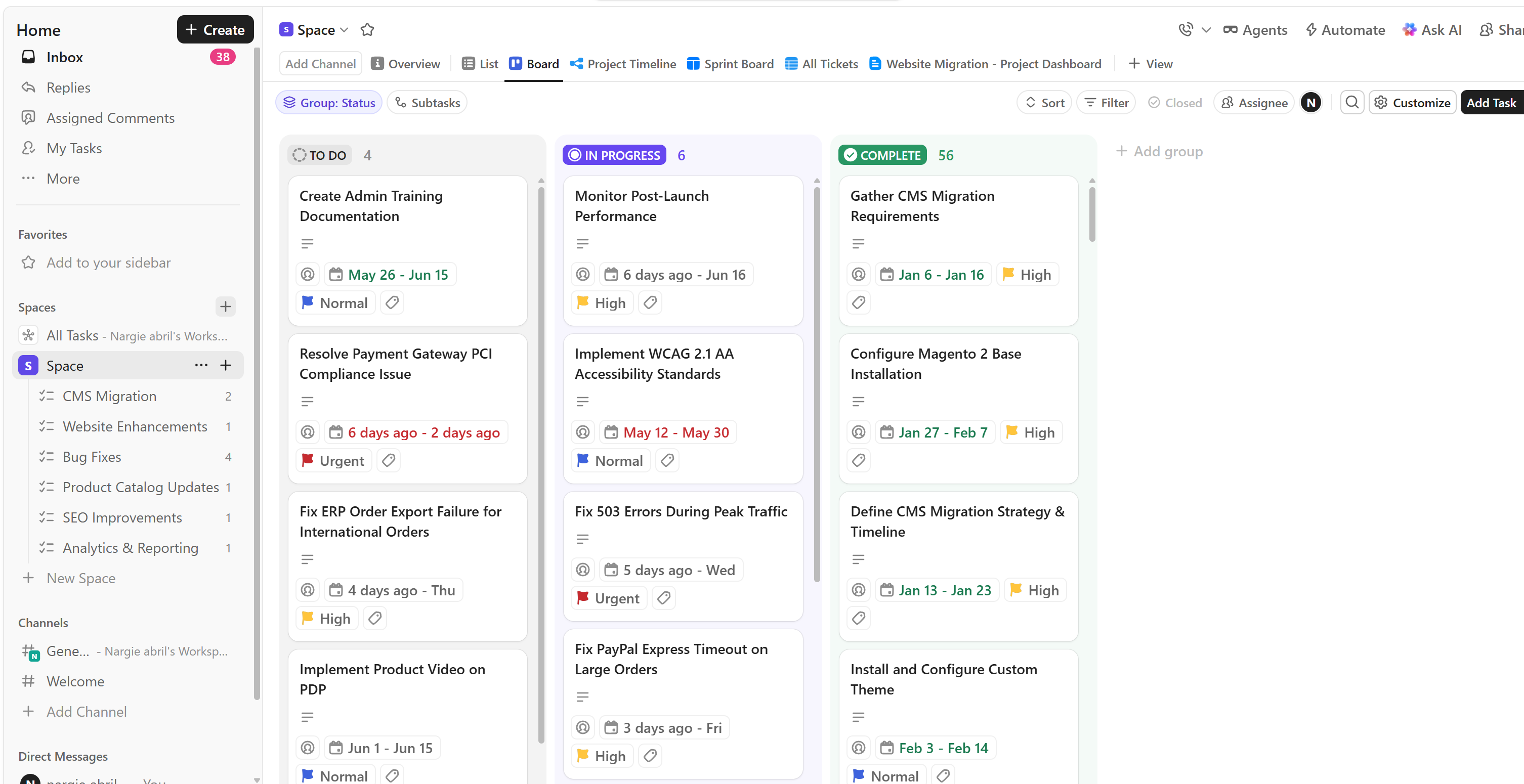Add a new View
Image resolution: width=1524 pixels, height=784 pixels.
(x=1150, y=64)
